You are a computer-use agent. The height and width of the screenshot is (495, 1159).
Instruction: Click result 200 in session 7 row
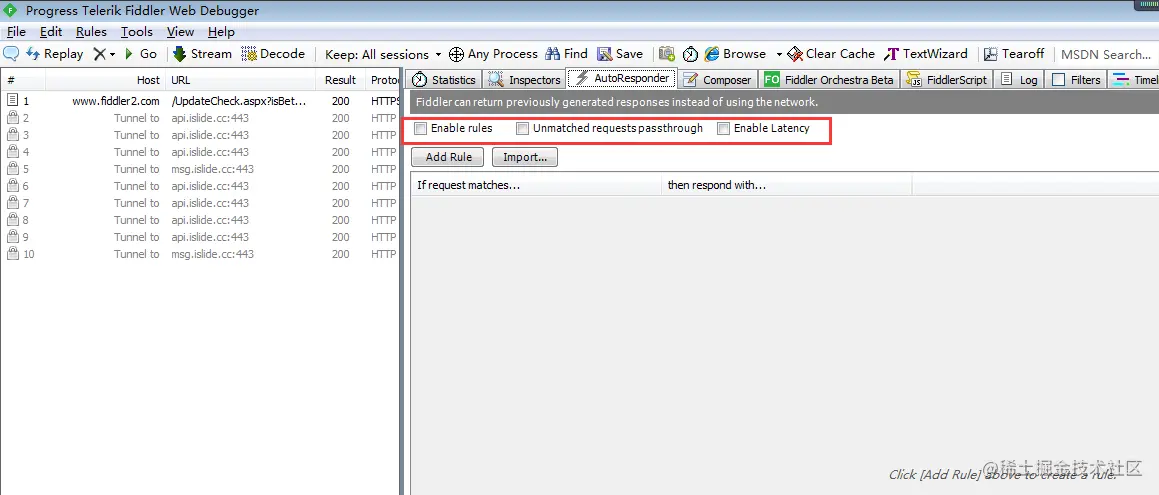pos(341,203)
